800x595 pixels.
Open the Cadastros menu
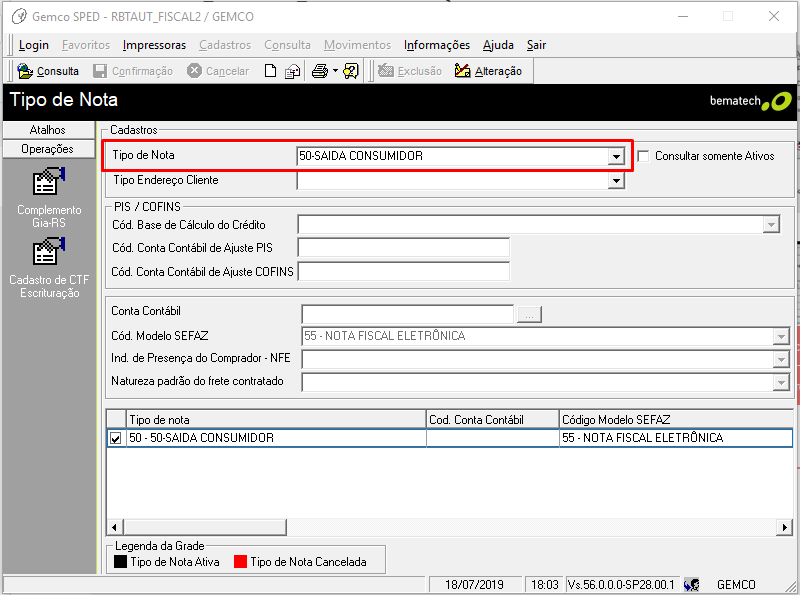click(x=225, y=45)
